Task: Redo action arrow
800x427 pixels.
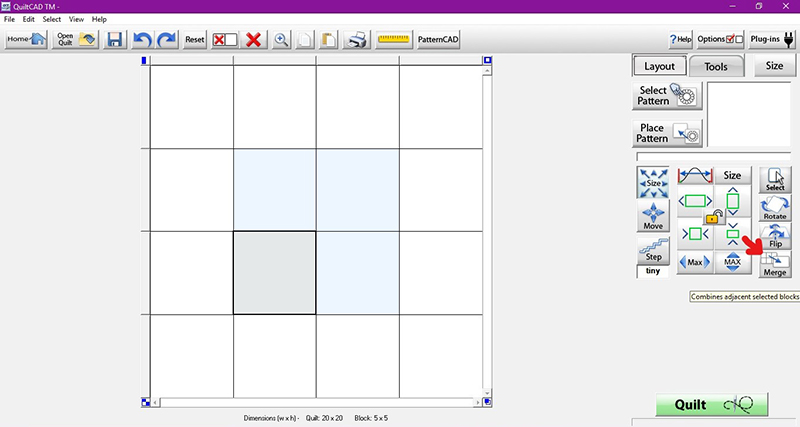Action: point(166,39)
